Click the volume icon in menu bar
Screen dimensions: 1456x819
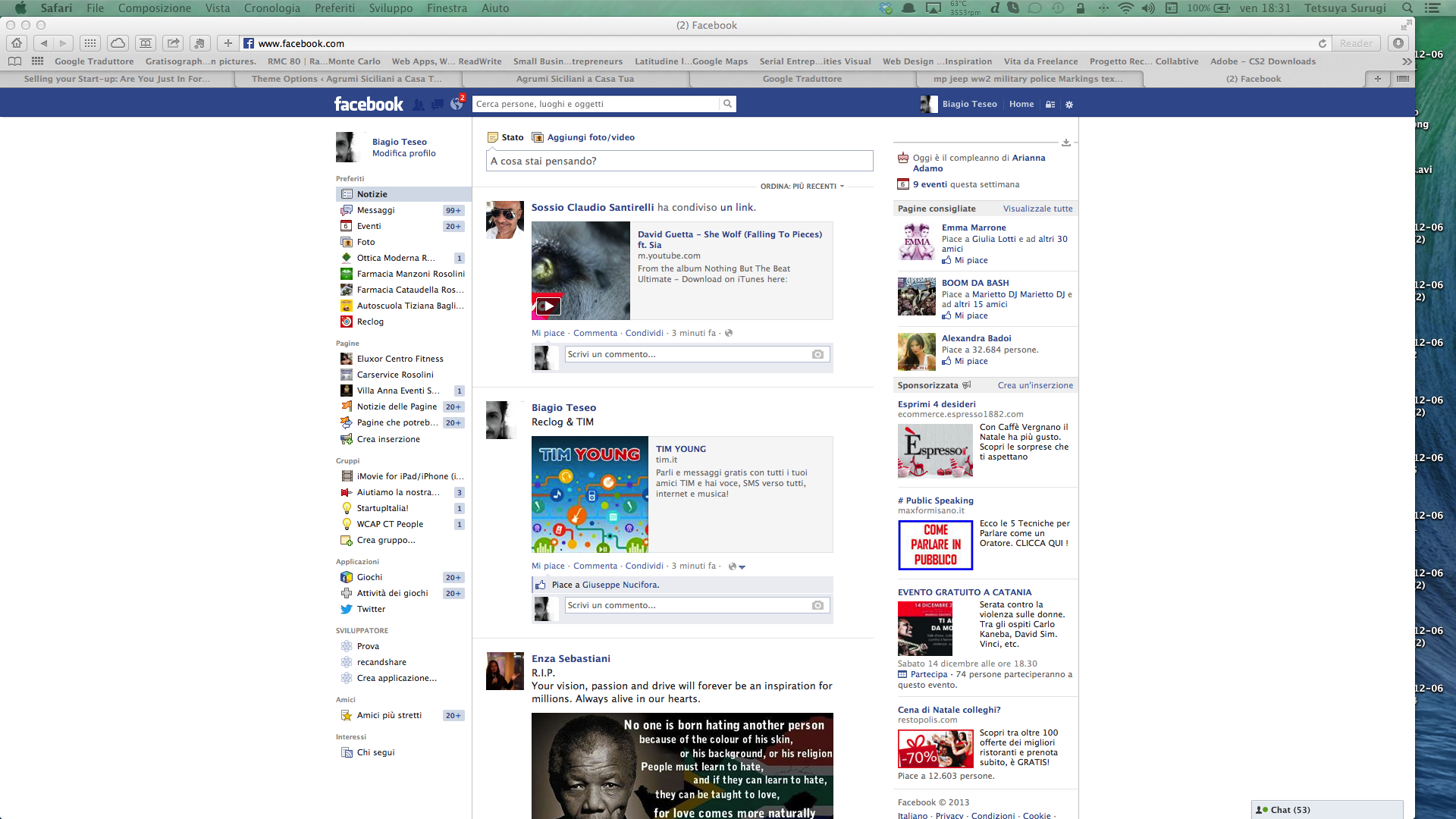[1148, 8]
